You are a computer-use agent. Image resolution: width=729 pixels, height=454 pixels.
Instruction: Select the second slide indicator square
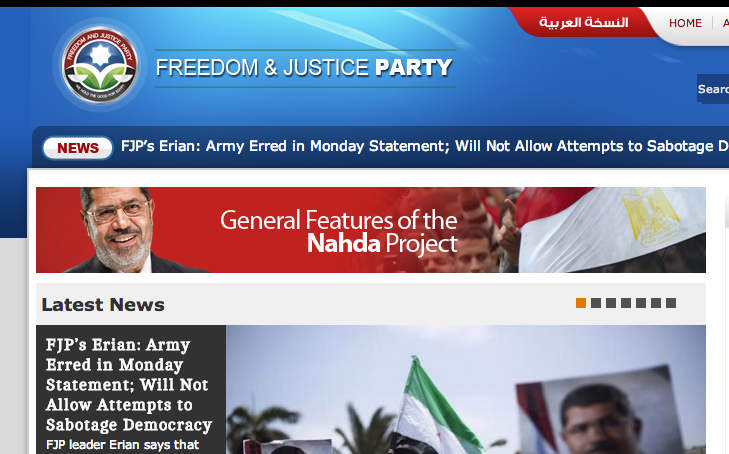click(x=596, y=303)
